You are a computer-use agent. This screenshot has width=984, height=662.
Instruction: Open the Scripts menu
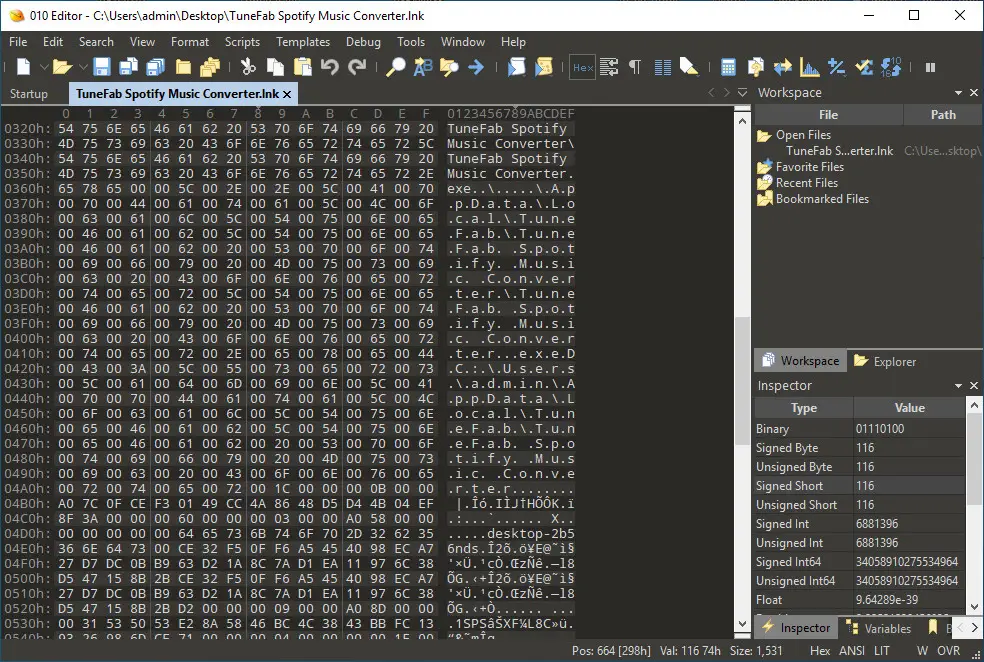click(x=242, y=42)
